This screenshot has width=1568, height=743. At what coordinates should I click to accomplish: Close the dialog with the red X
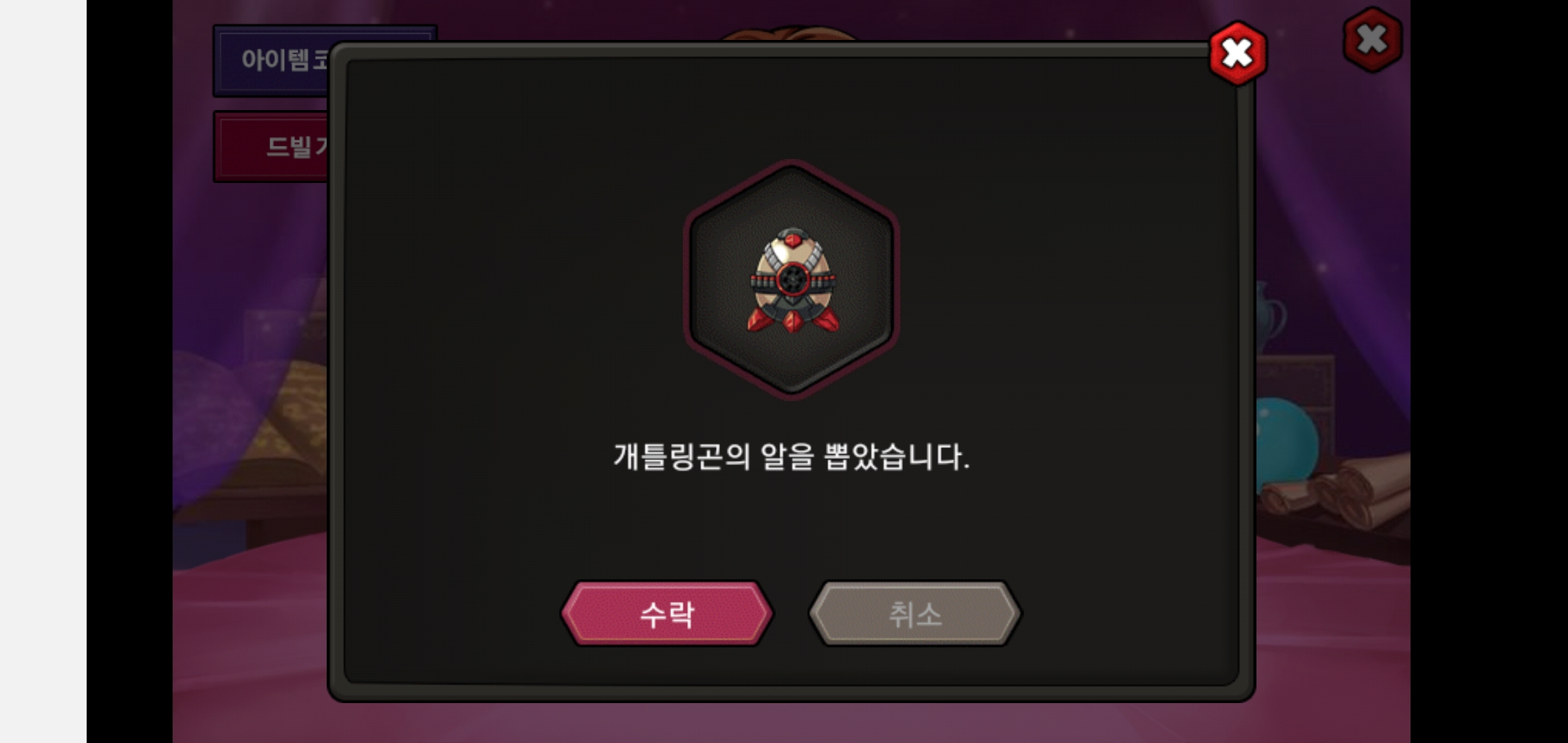tap(1238, 53)
